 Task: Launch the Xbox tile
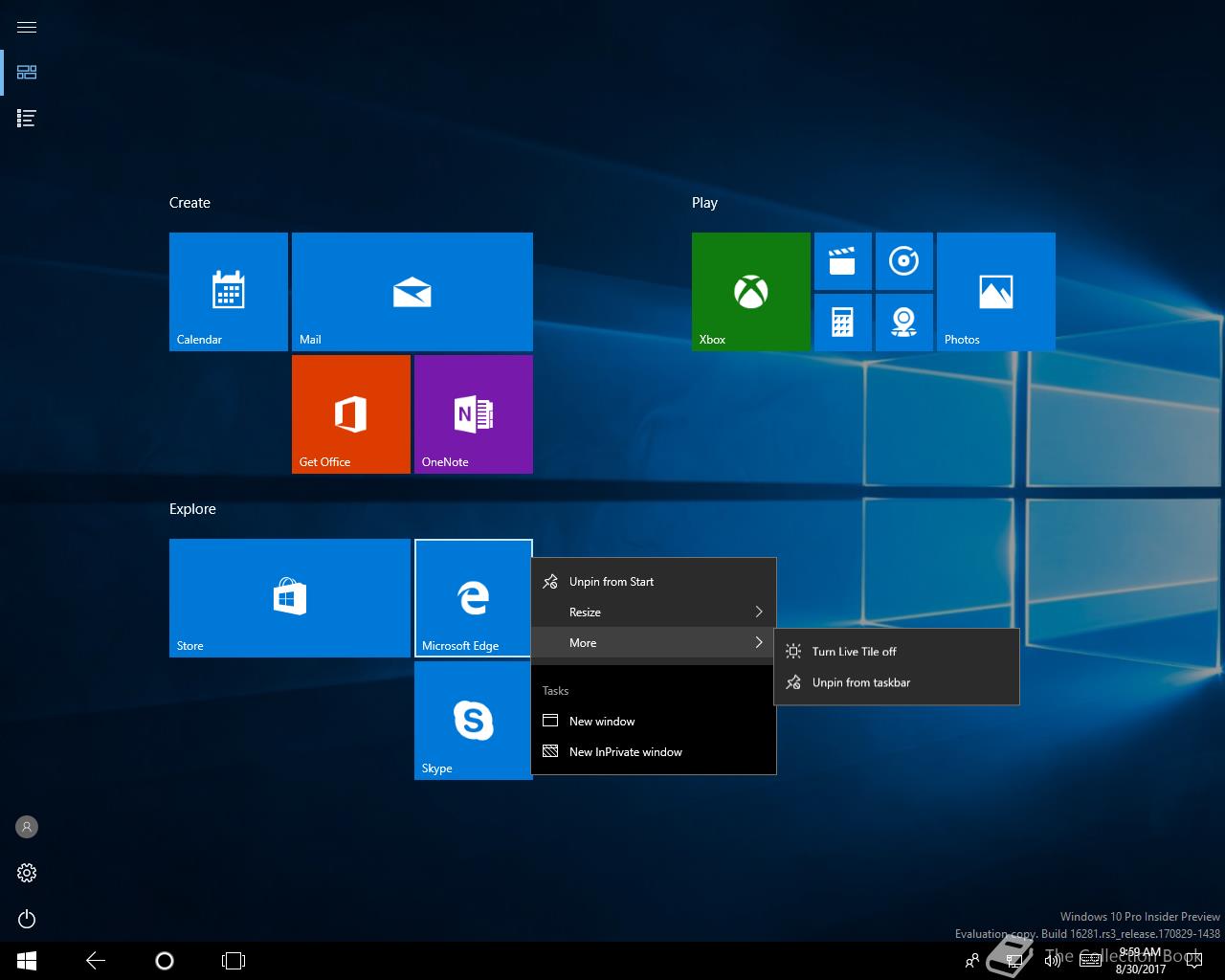pyautogui.click(x=751, y=292)
